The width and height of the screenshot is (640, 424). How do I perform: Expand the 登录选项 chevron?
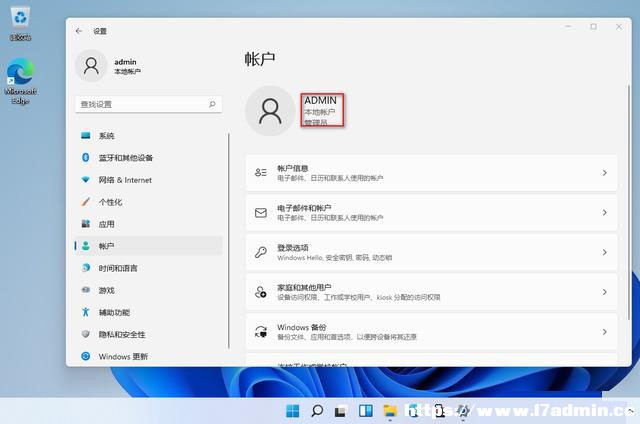tap(604, 252)
